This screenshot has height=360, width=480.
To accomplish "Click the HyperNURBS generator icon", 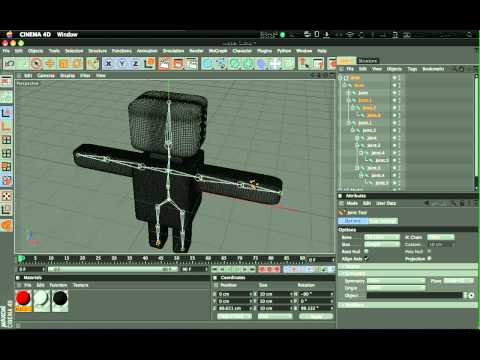I will (234, 63).
